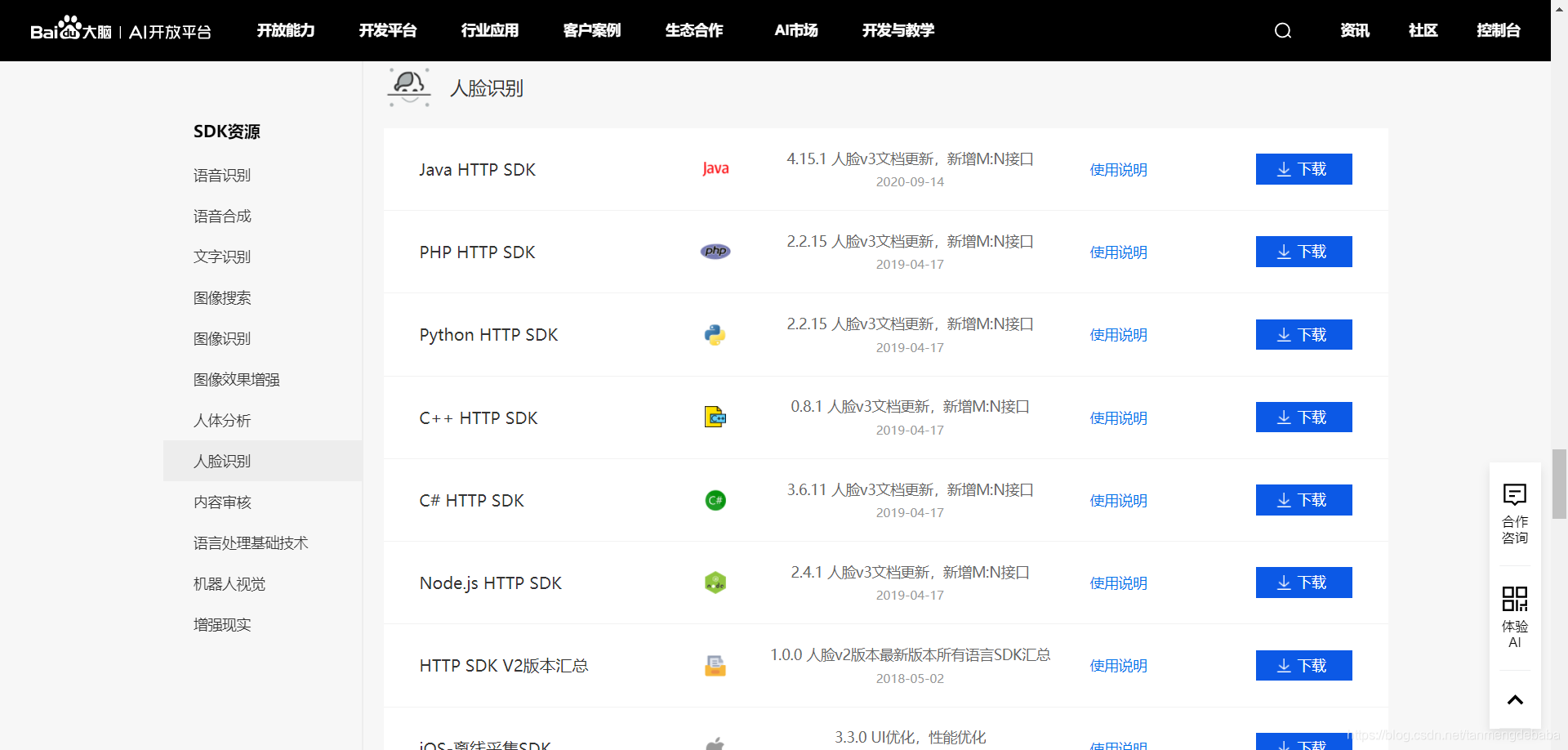1568x750 pixels.
Task: Select 文字识别 in the SDK sidebar
Action: (x=222, y=257)
